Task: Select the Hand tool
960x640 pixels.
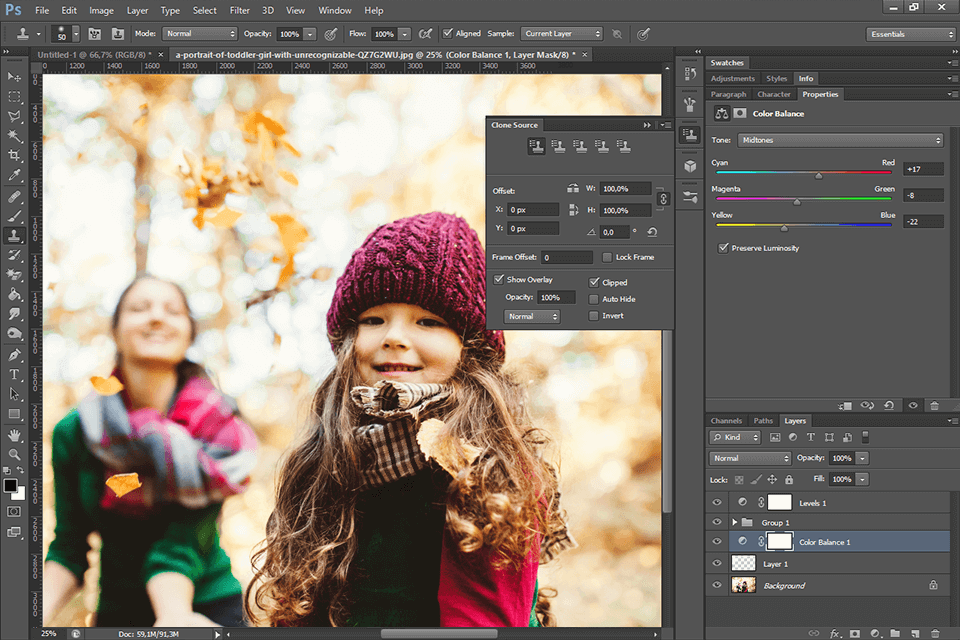Action: (14, 435)
